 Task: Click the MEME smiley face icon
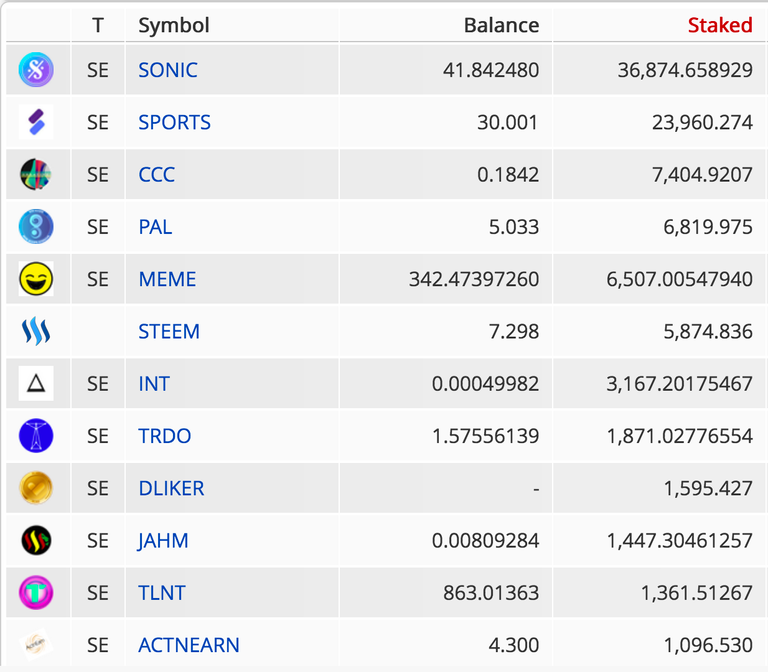point(36,279)
